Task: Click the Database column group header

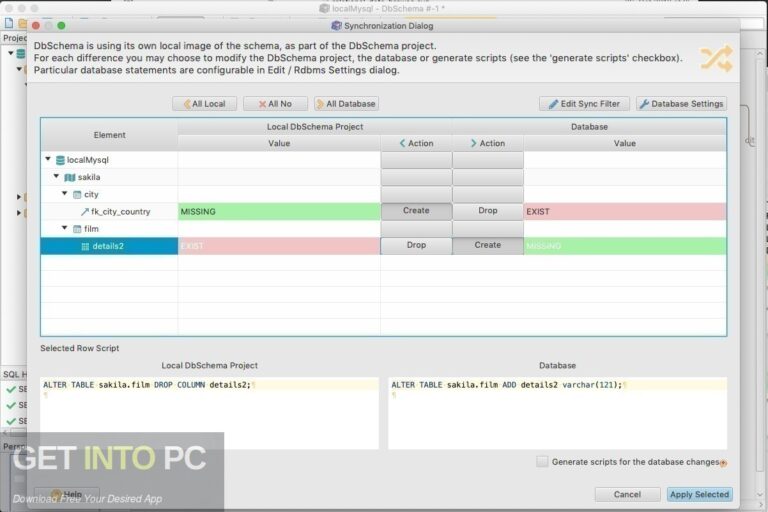Action: tap(589, 126)
